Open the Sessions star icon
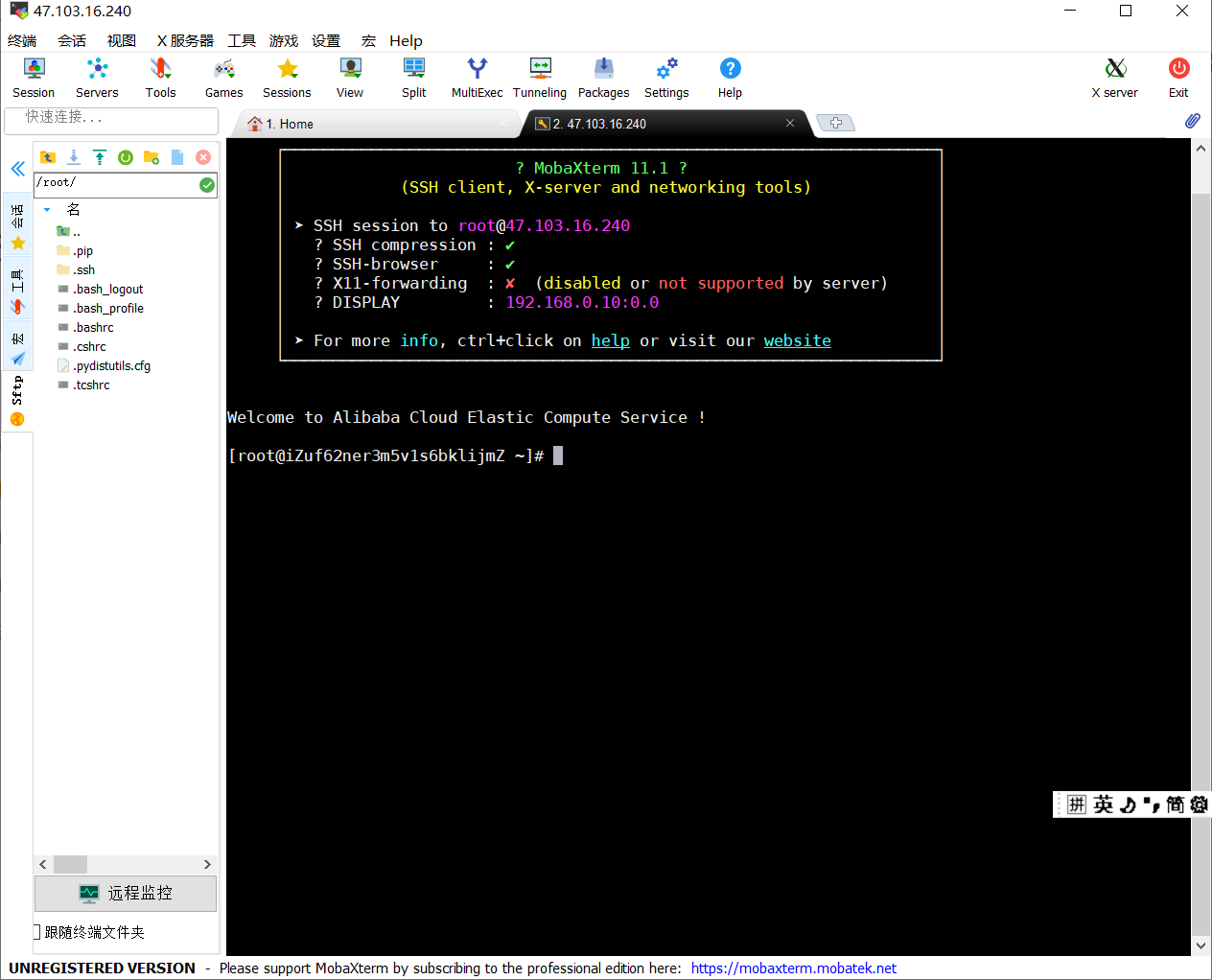This screenshot has width=1212, height=980. pyautogui.click(x=287, y=78)
